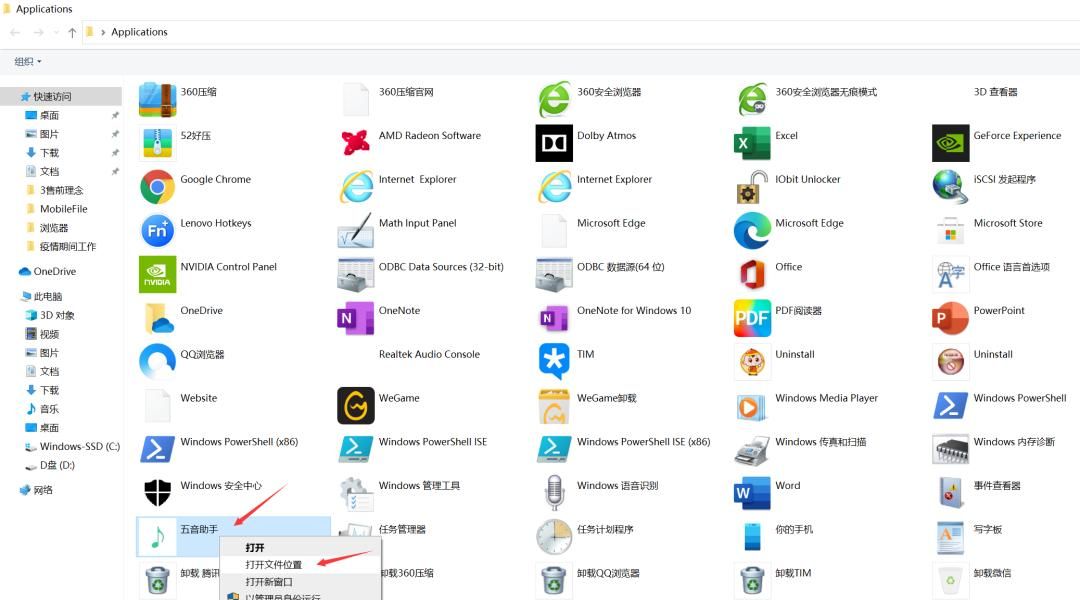The image size is (1080, 600).
Task: Open NVIDIA Control Panel icon
Action: (157, 274)
